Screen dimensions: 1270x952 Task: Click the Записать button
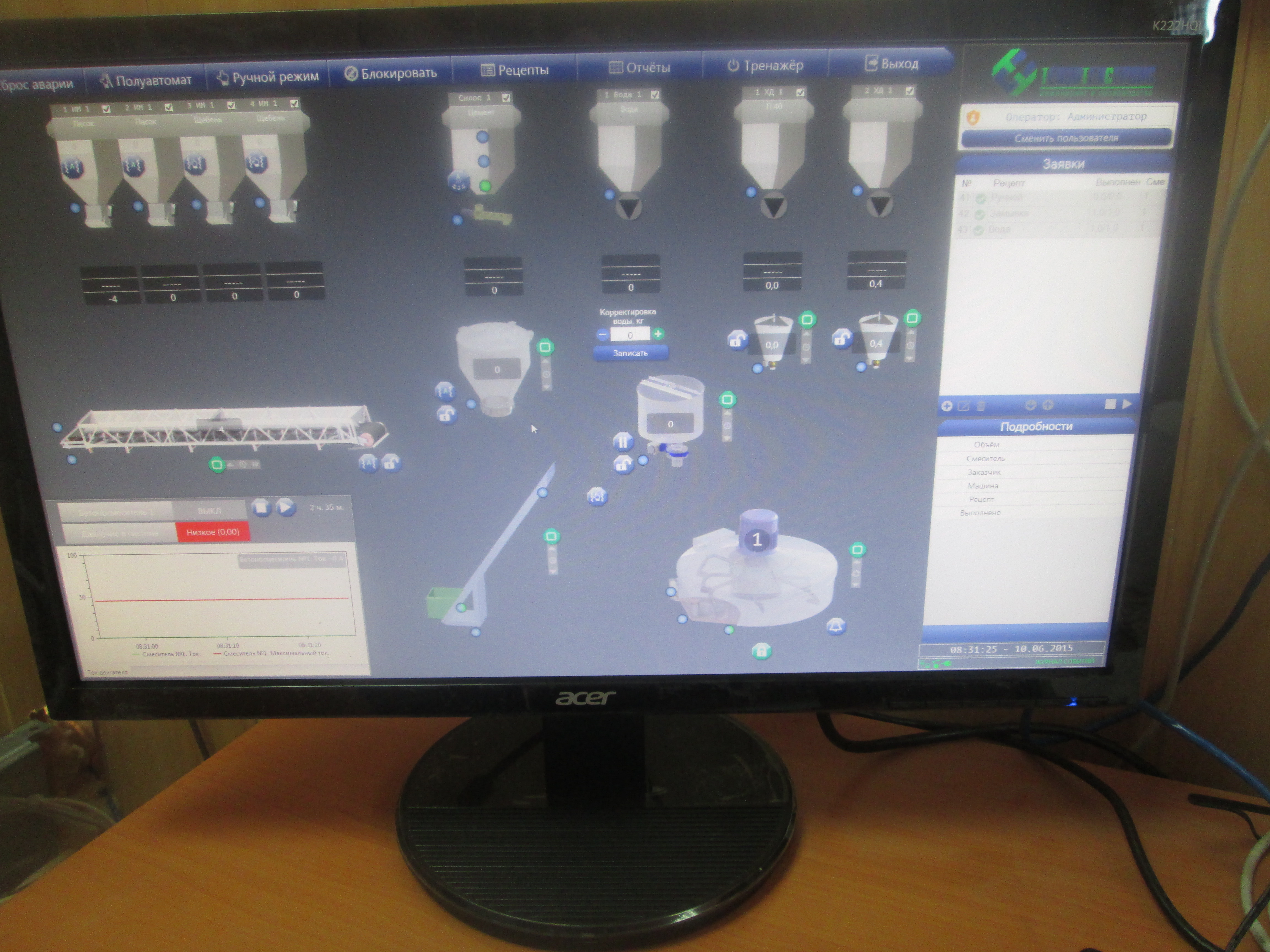630,353
